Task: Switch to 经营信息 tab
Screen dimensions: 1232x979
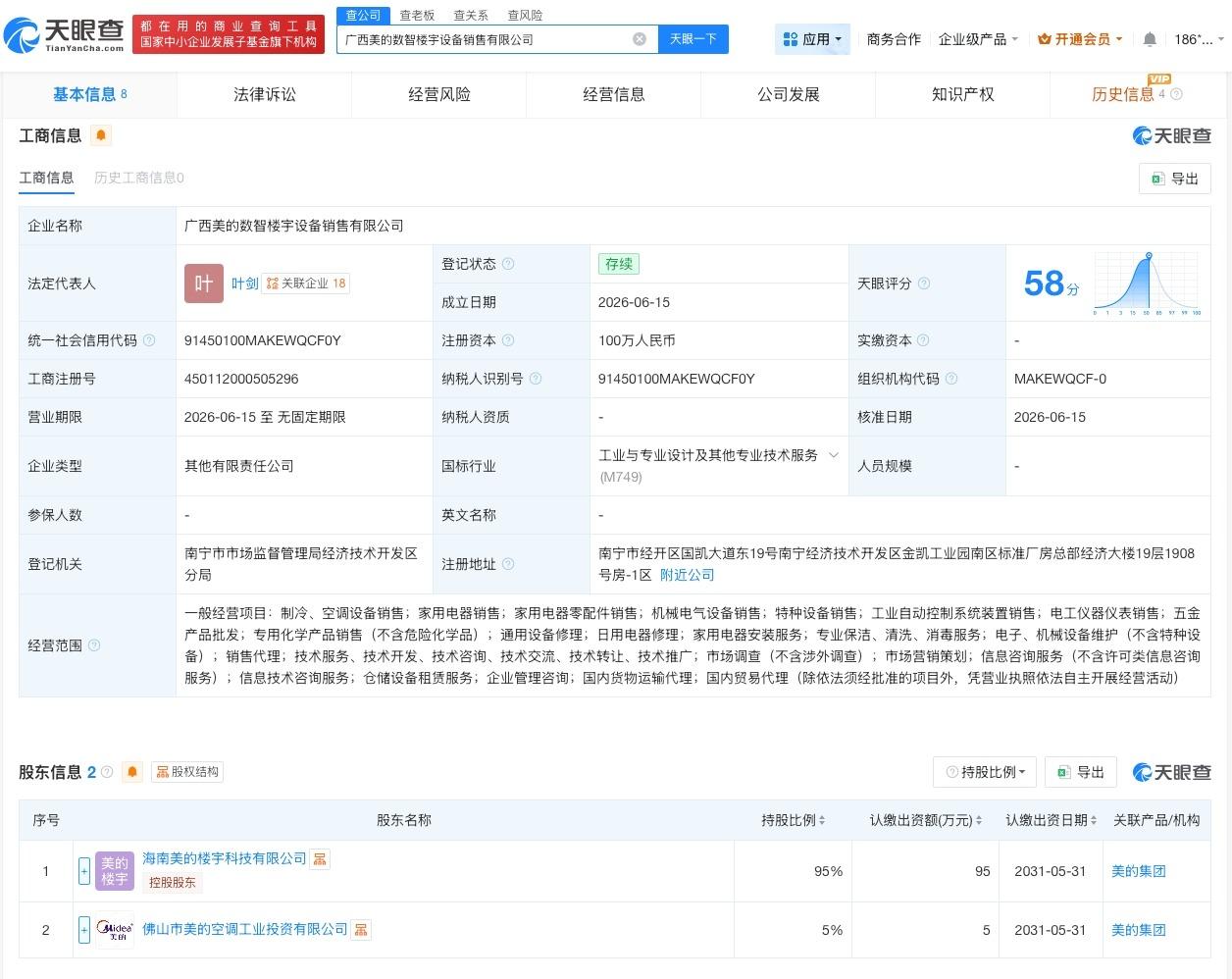Action: 614,94
